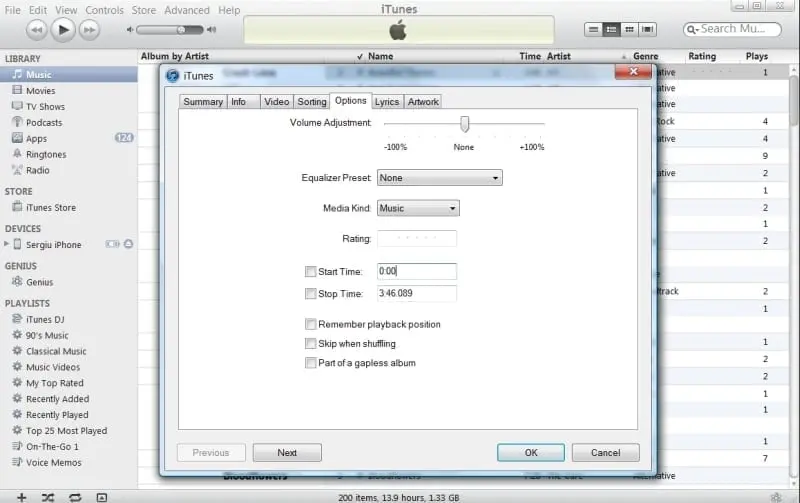Image resolution: width=800 pixels, height=503 pixels.
Task: Toggle shuffle icon at bottom
Action: tap(48, 497)
